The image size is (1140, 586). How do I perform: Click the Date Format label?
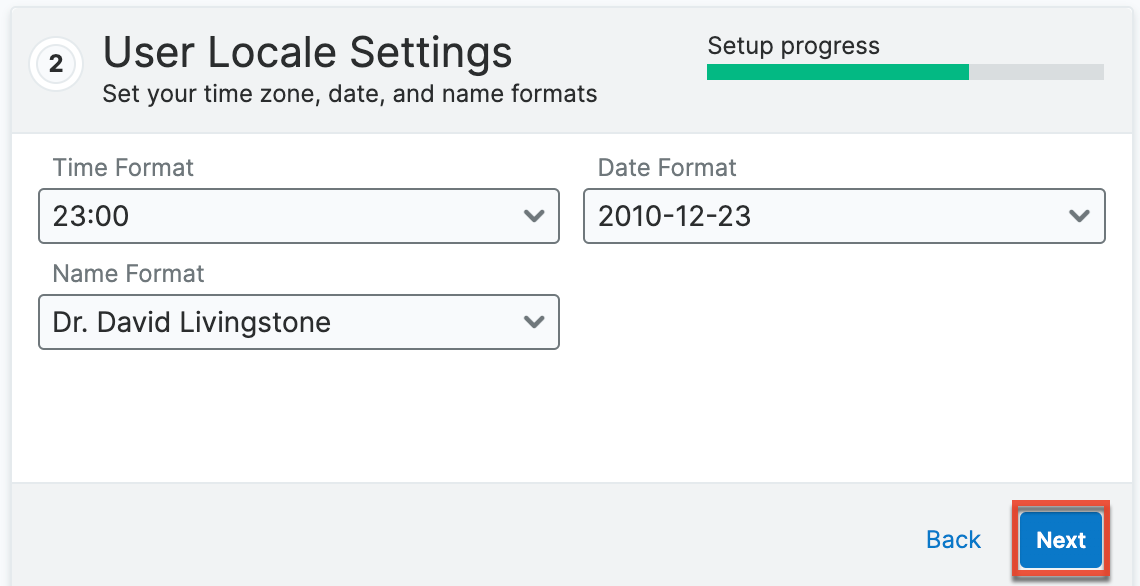pyautogui.click(x=666, y=168)
